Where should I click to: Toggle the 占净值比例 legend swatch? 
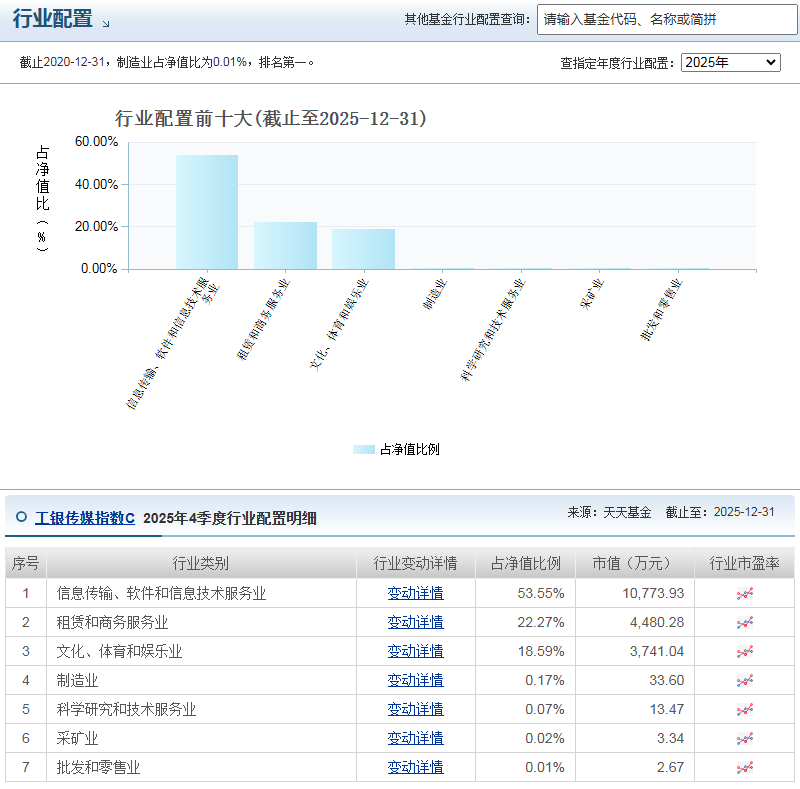pyautogui.click(x=364, y=450)
